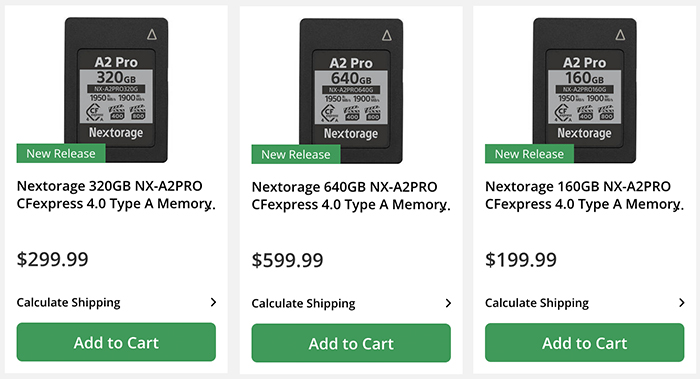Expand Calculate Shipping chevron for $599.99 item
700x379 pixels.
tap(448, 303)
